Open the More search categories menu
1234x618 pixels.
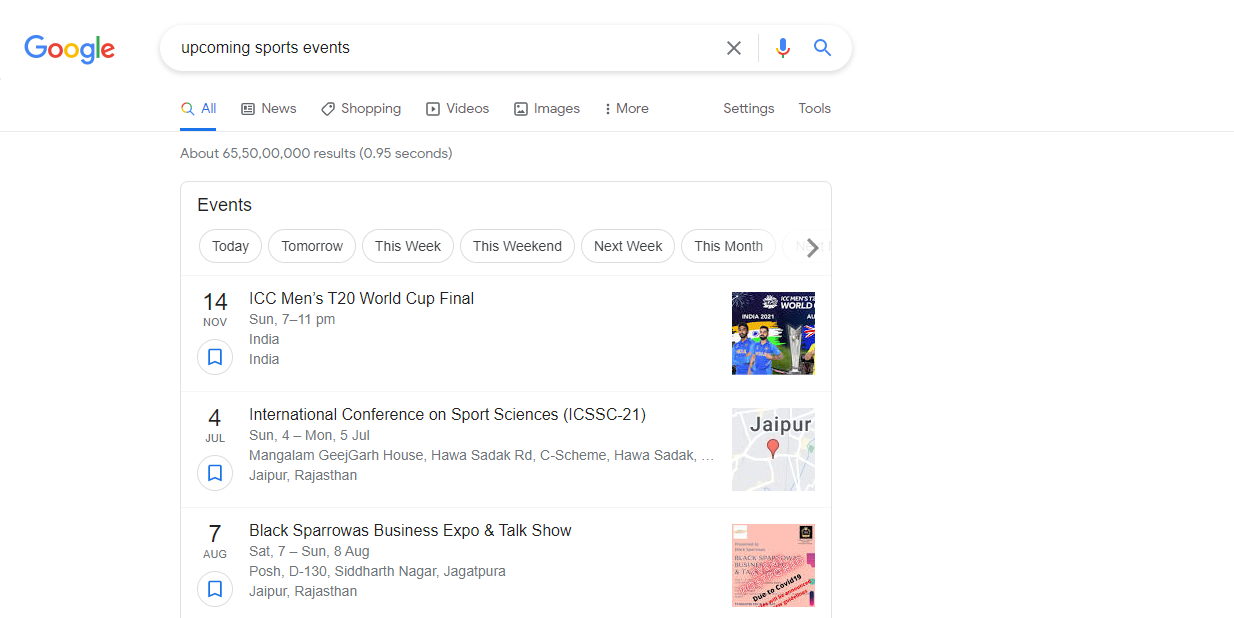[627, 108]
